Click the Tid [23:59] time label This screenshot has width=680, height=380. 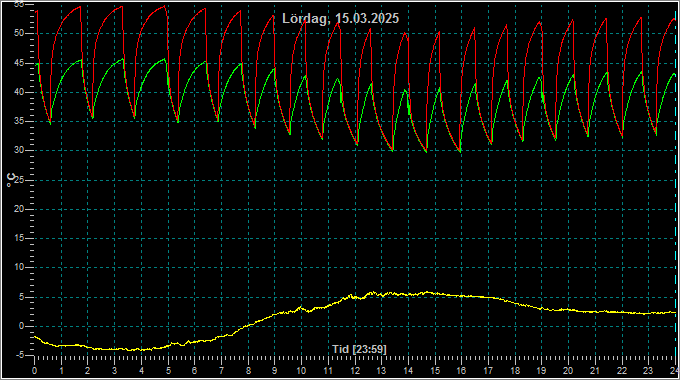click(x=359, y=349)
